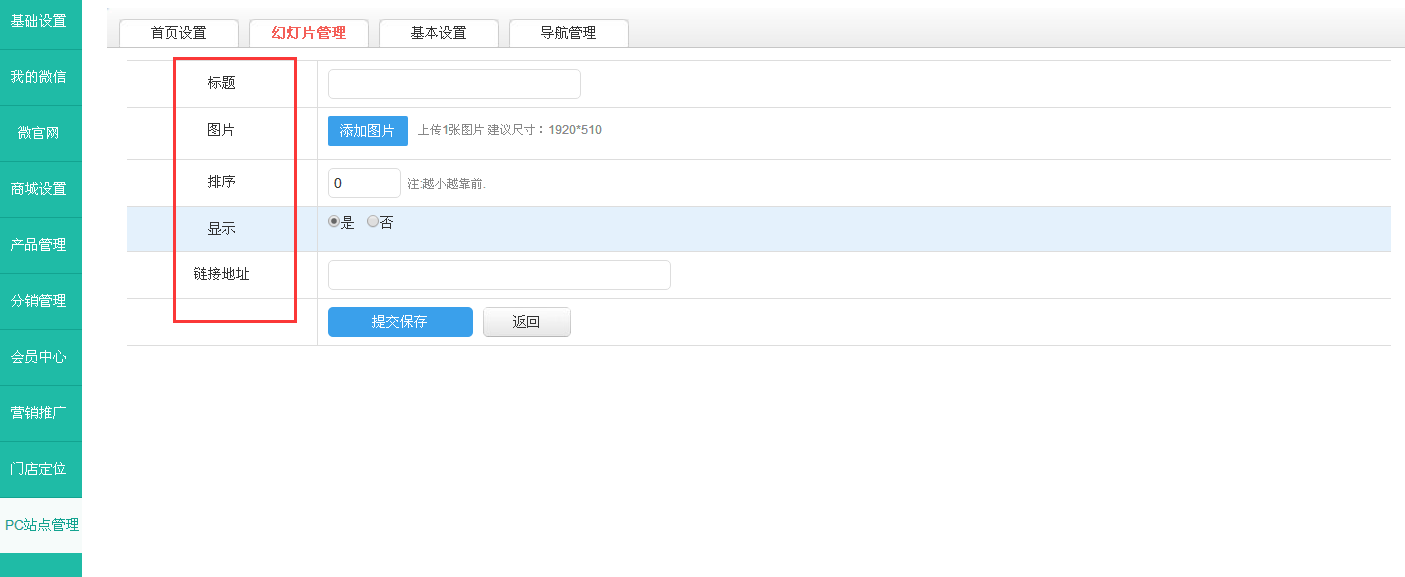Open the 导航管理 tab
1405x577 pixels.
click(x=569, y=33)
